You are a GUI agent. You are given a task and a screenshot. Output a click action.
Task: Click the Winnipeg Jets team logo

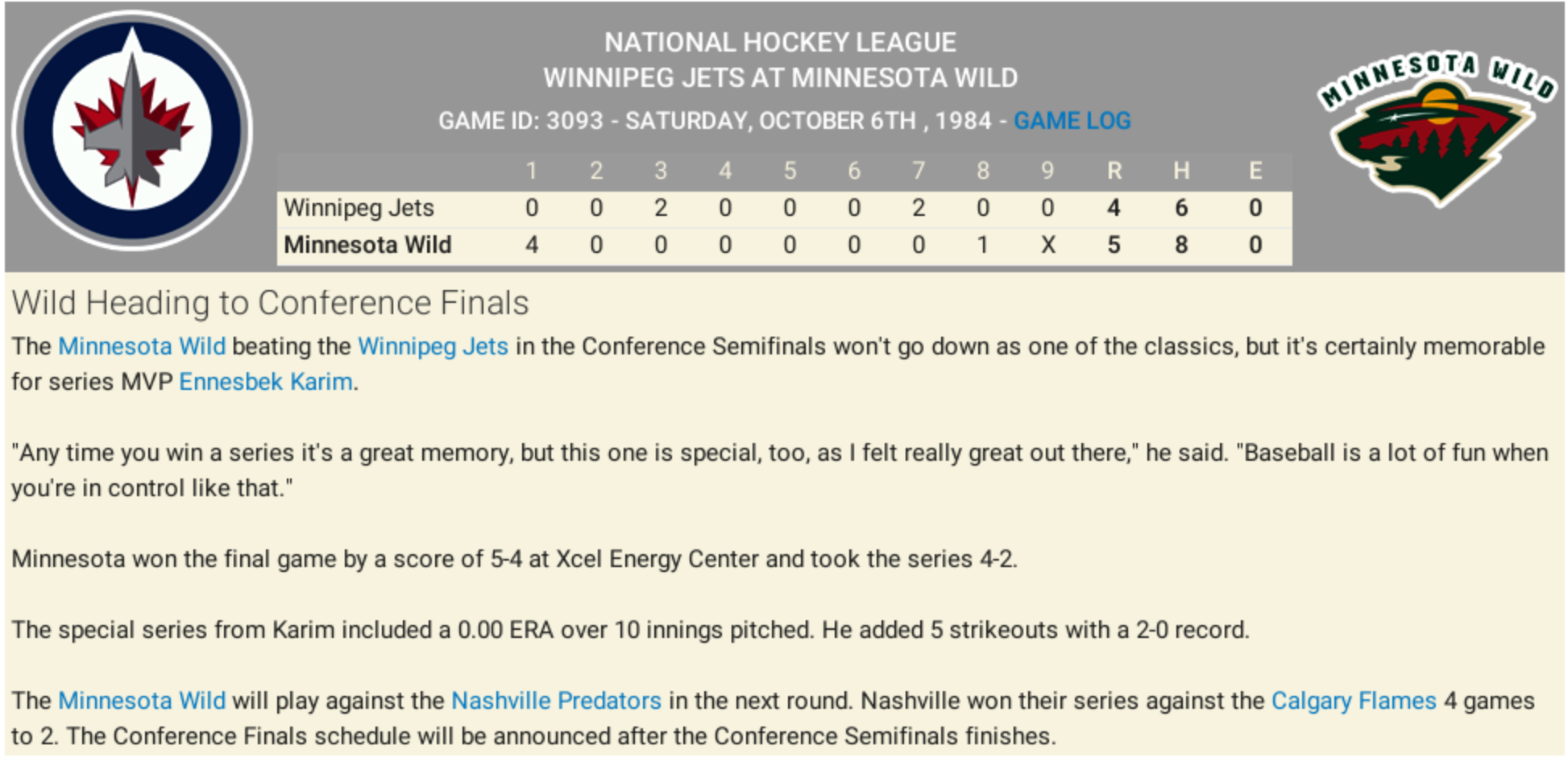tap(131, 130)
